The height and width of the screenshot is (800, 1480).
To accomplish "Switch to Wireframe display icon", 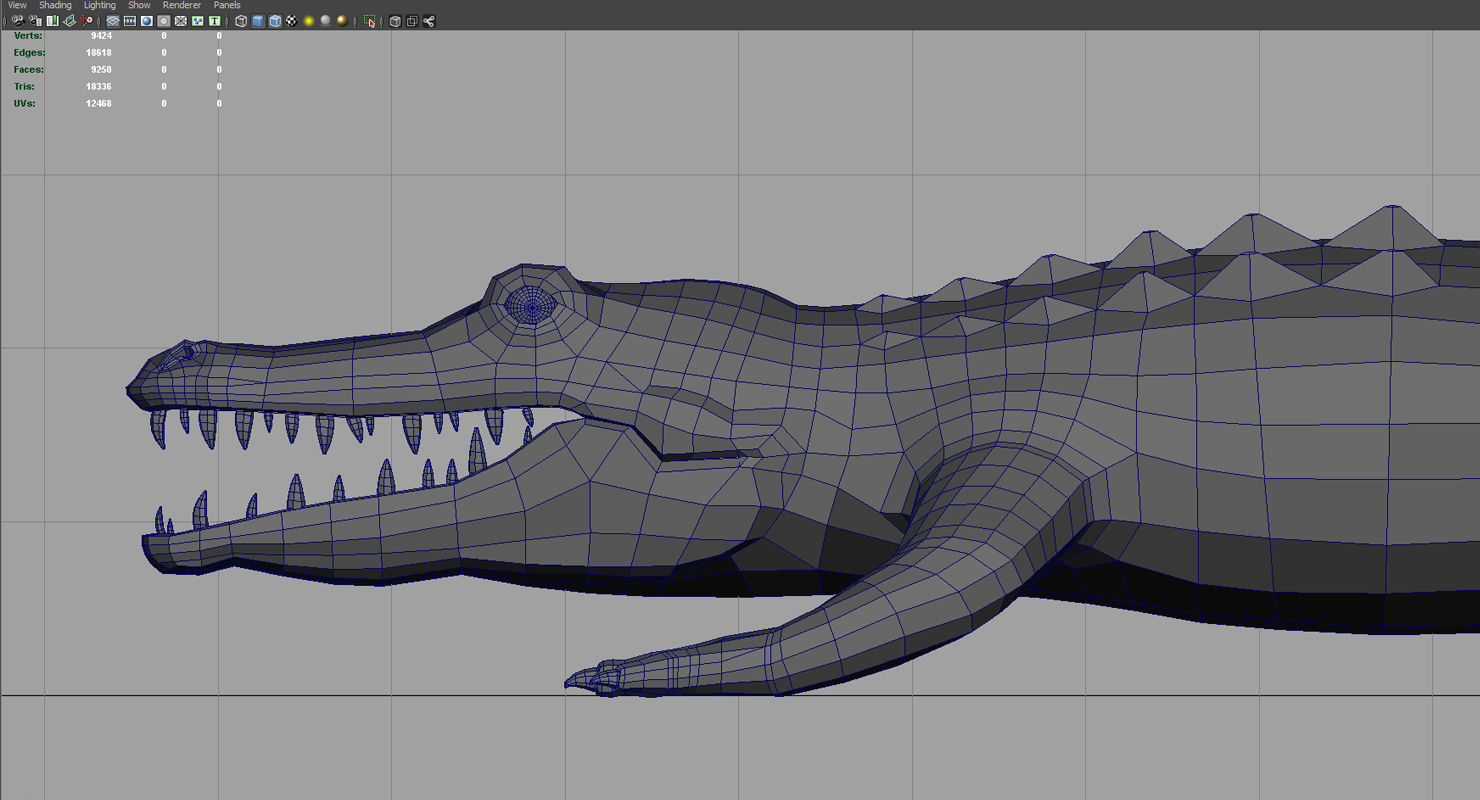I will click(241, 21).
